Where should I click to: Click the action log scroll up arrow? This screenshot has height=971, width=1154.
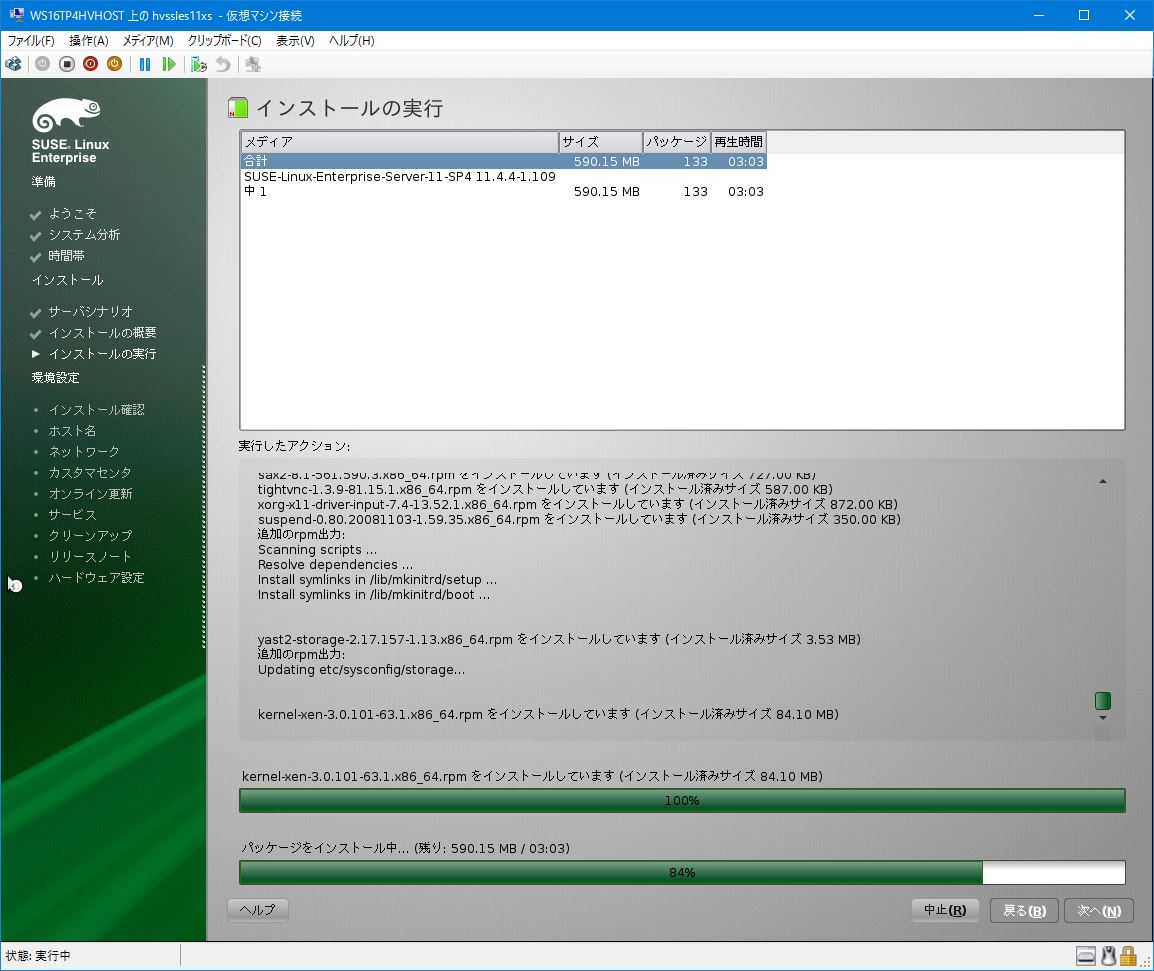(1102, 481)
